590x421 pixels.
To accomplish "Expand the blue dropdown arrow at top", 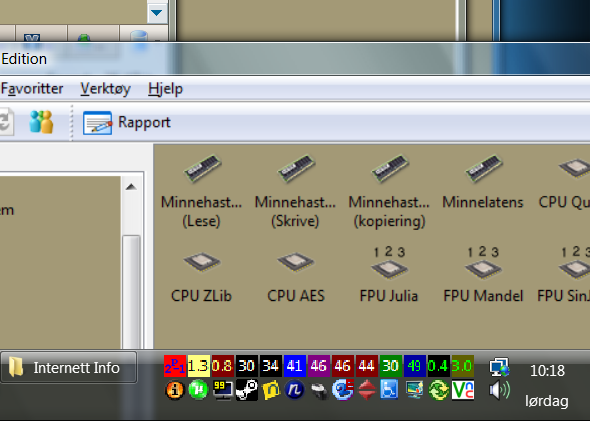I will tap(157, 13).
